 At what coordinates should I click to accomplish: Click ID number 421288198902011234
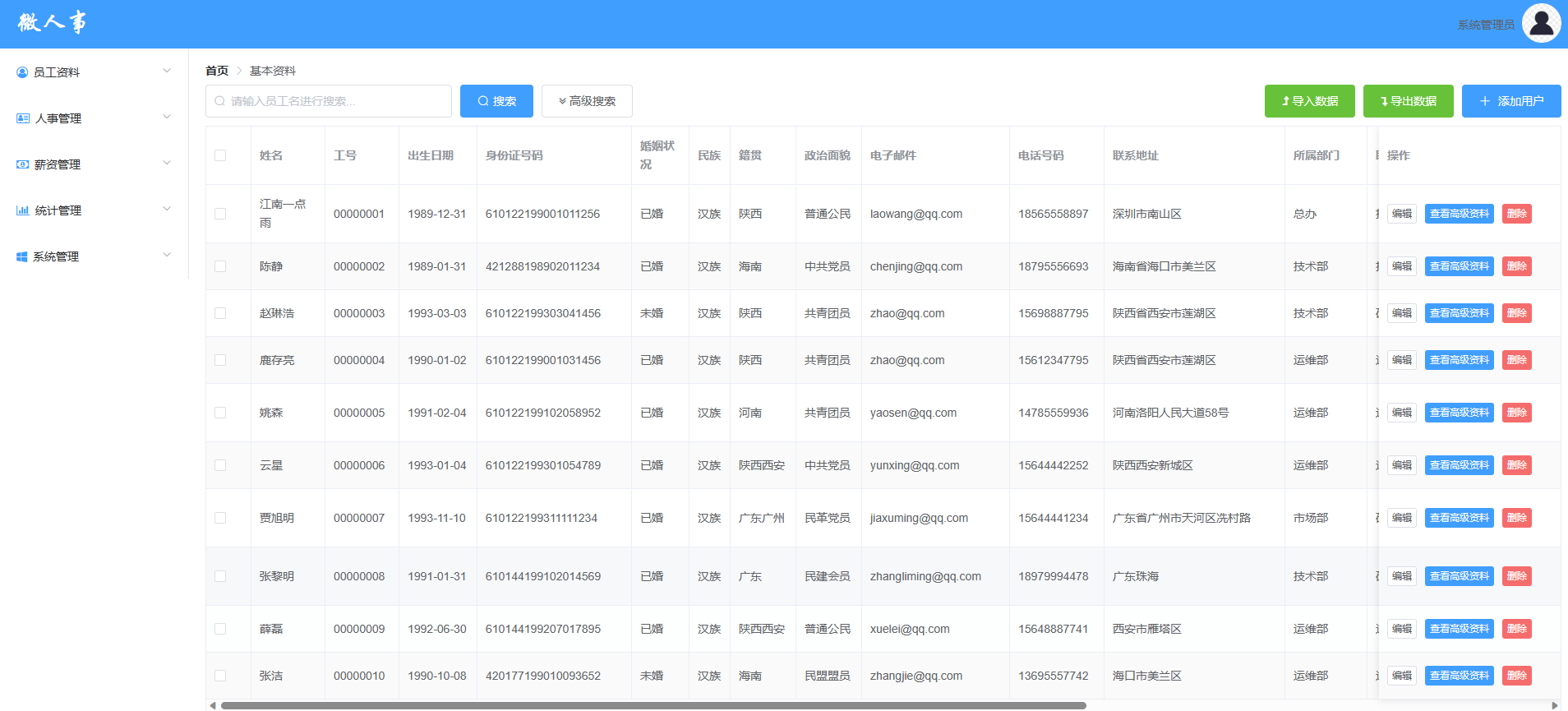pyautogui.click(x=542, y=266)
